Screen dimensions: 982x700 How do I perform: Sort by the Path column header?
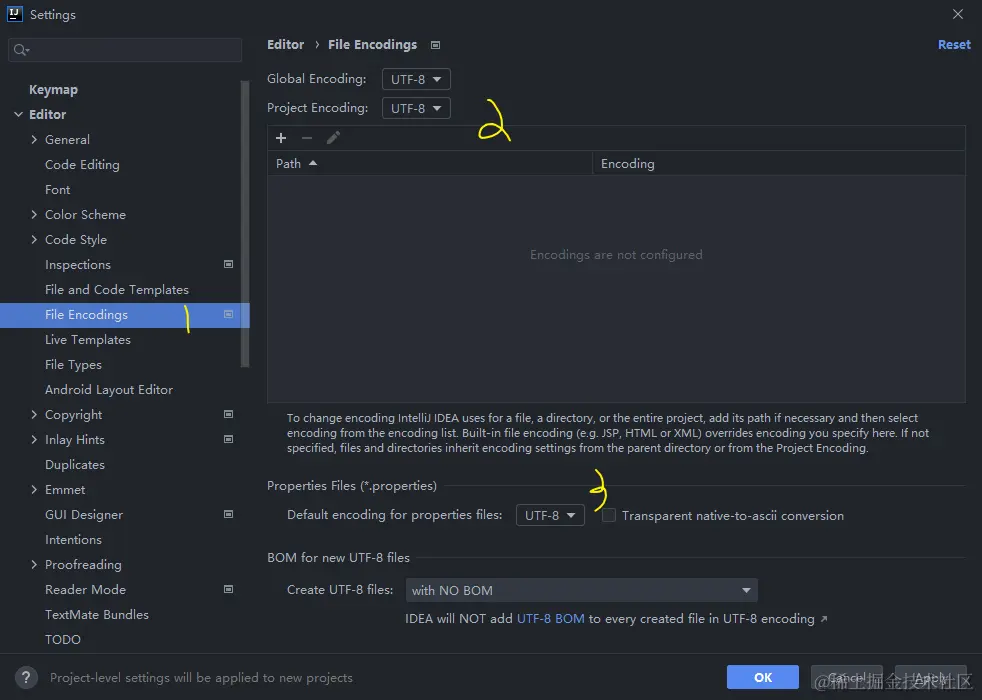(430, 163)
